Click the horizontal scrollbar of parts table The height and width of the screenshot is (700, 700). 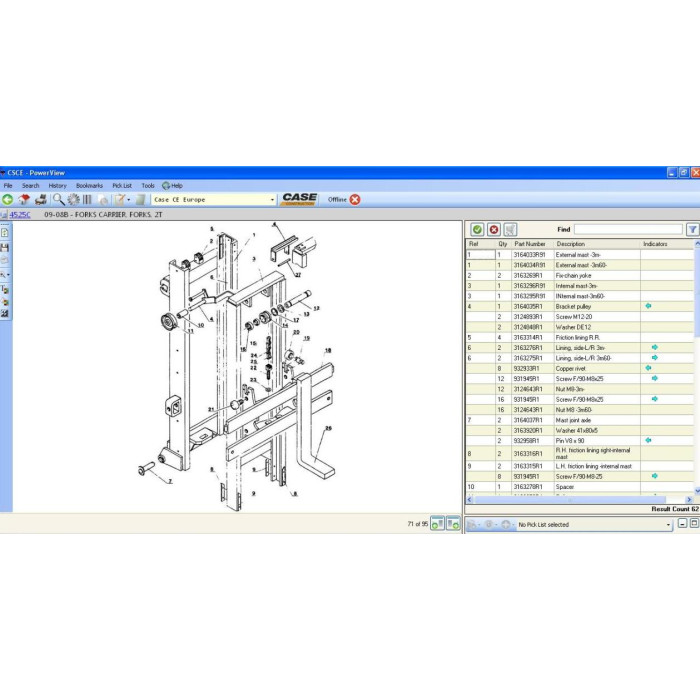tap(570, 500)
